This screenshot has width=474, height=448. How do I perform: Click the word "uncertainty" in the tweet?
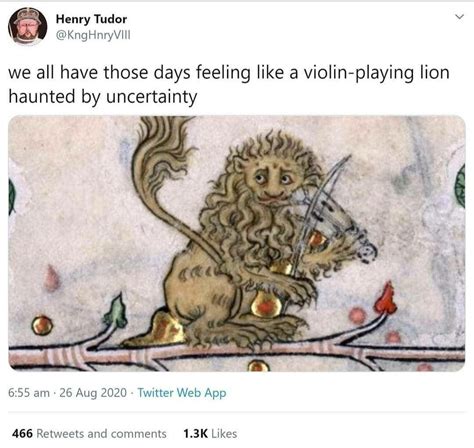pyautogui.click(x=151, y=97)
